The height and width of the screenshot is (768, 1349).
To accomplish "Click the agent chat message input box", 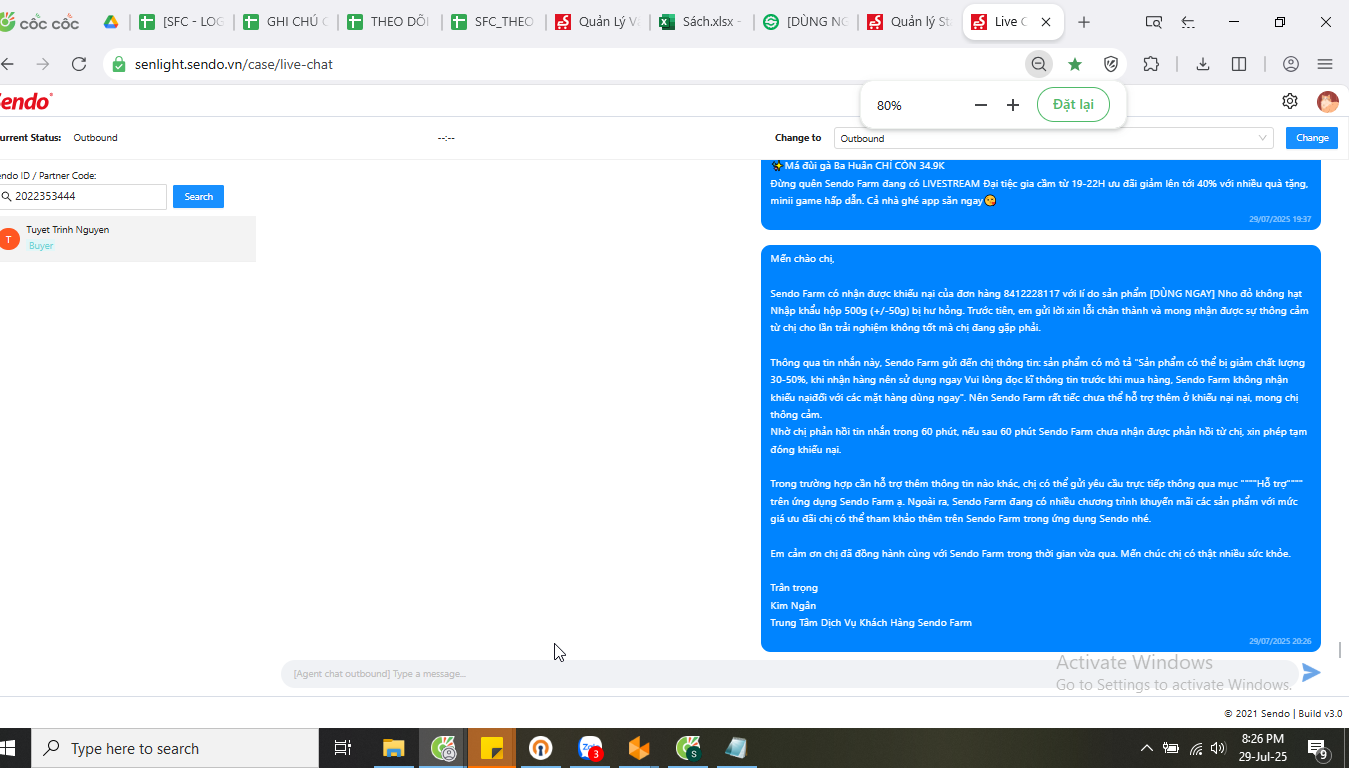I will pos(790,673).
